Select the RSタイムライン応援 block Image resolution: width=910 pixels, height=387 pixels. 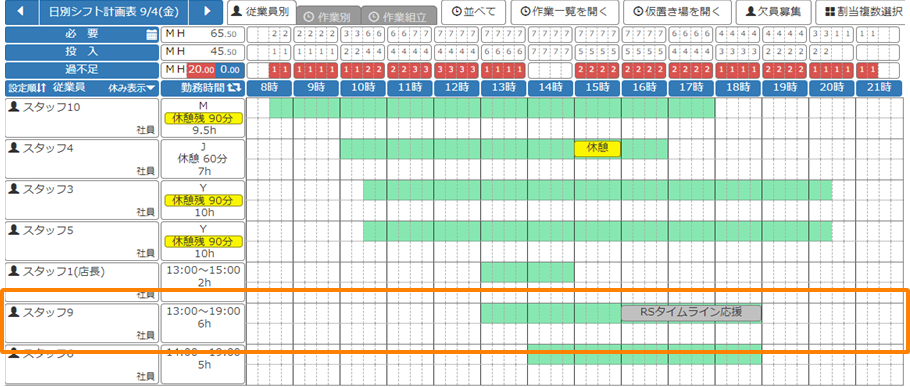(x=691, y=313)
